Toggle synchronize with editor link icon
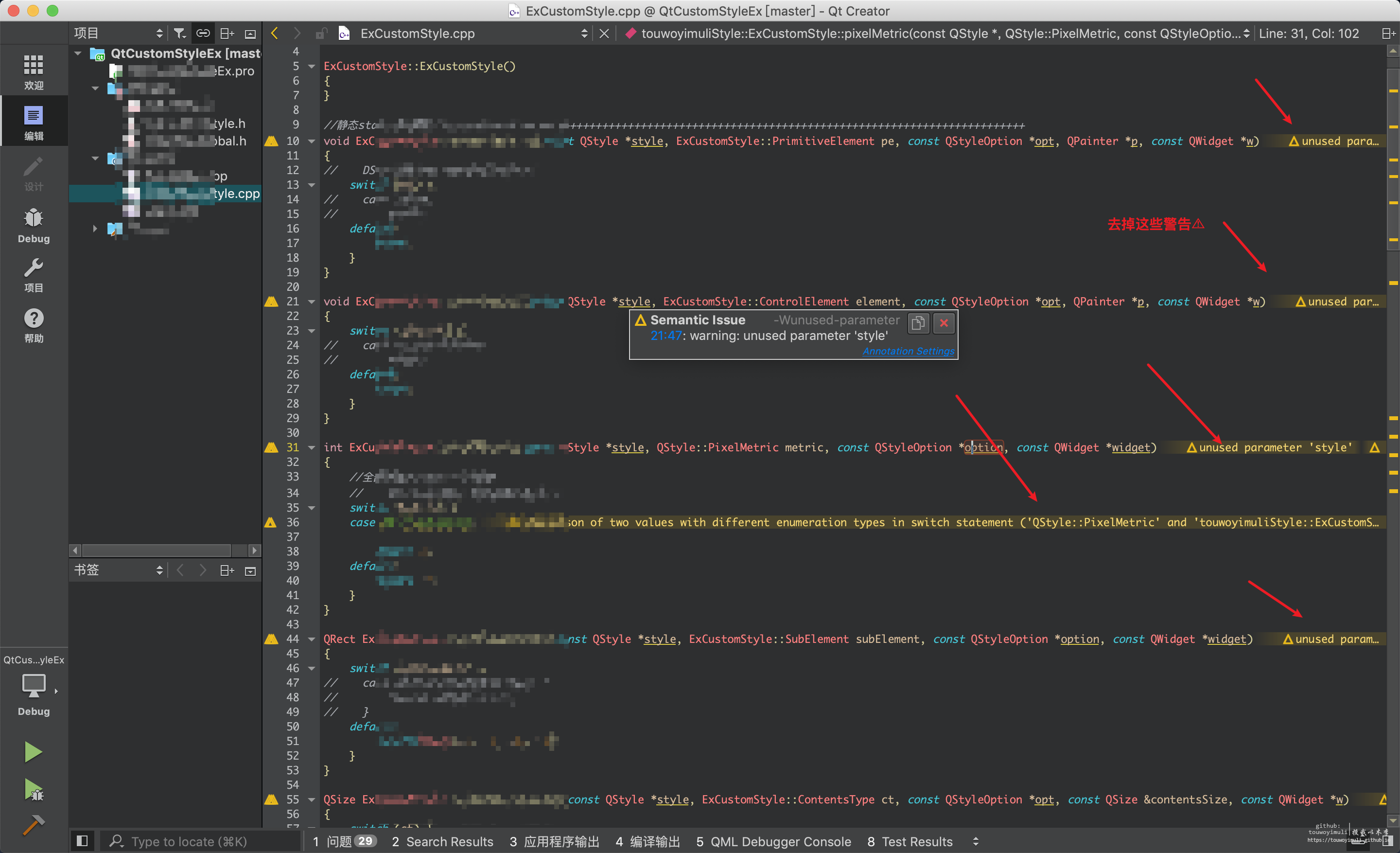 [203, 34]
